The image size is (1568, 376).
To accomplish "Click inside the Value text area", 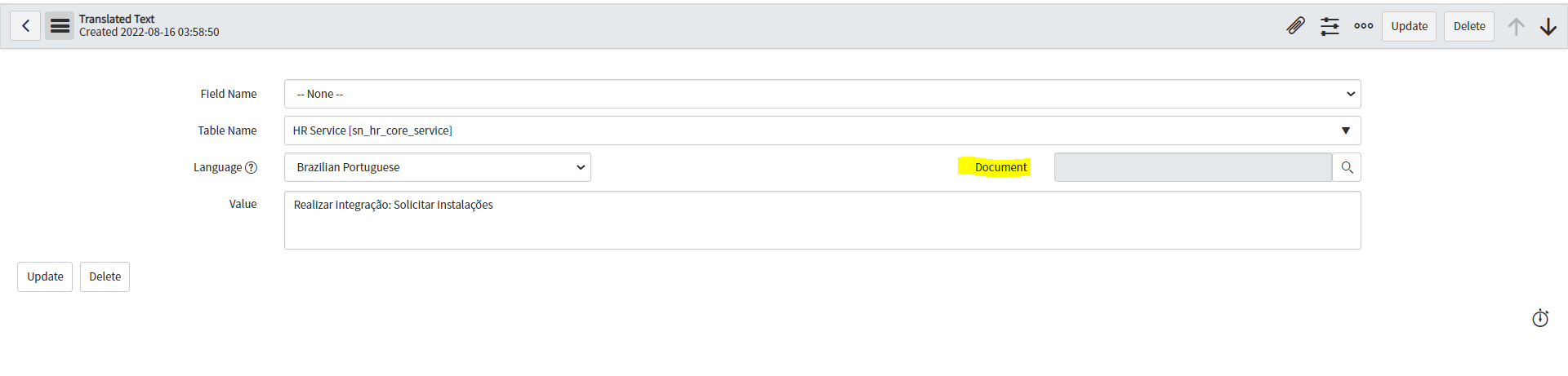I will pyautogui.click(x=822, y=220).
